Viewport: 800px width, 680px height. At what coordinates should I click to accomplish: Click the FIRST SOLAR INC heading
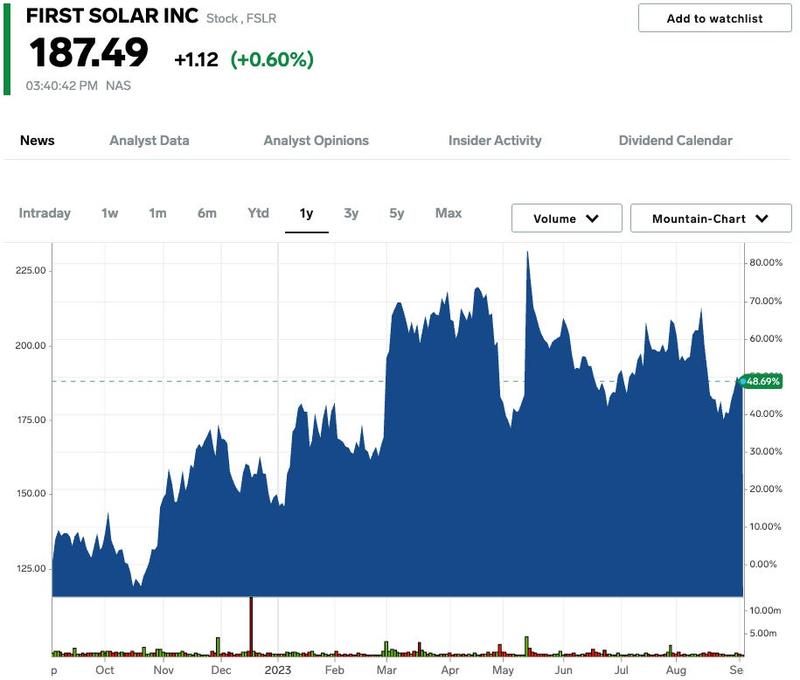tap(112, 16)
